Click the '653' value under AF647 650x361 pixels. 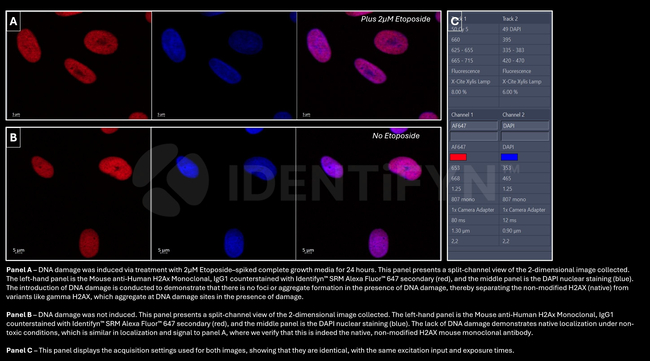coord(456,168)
